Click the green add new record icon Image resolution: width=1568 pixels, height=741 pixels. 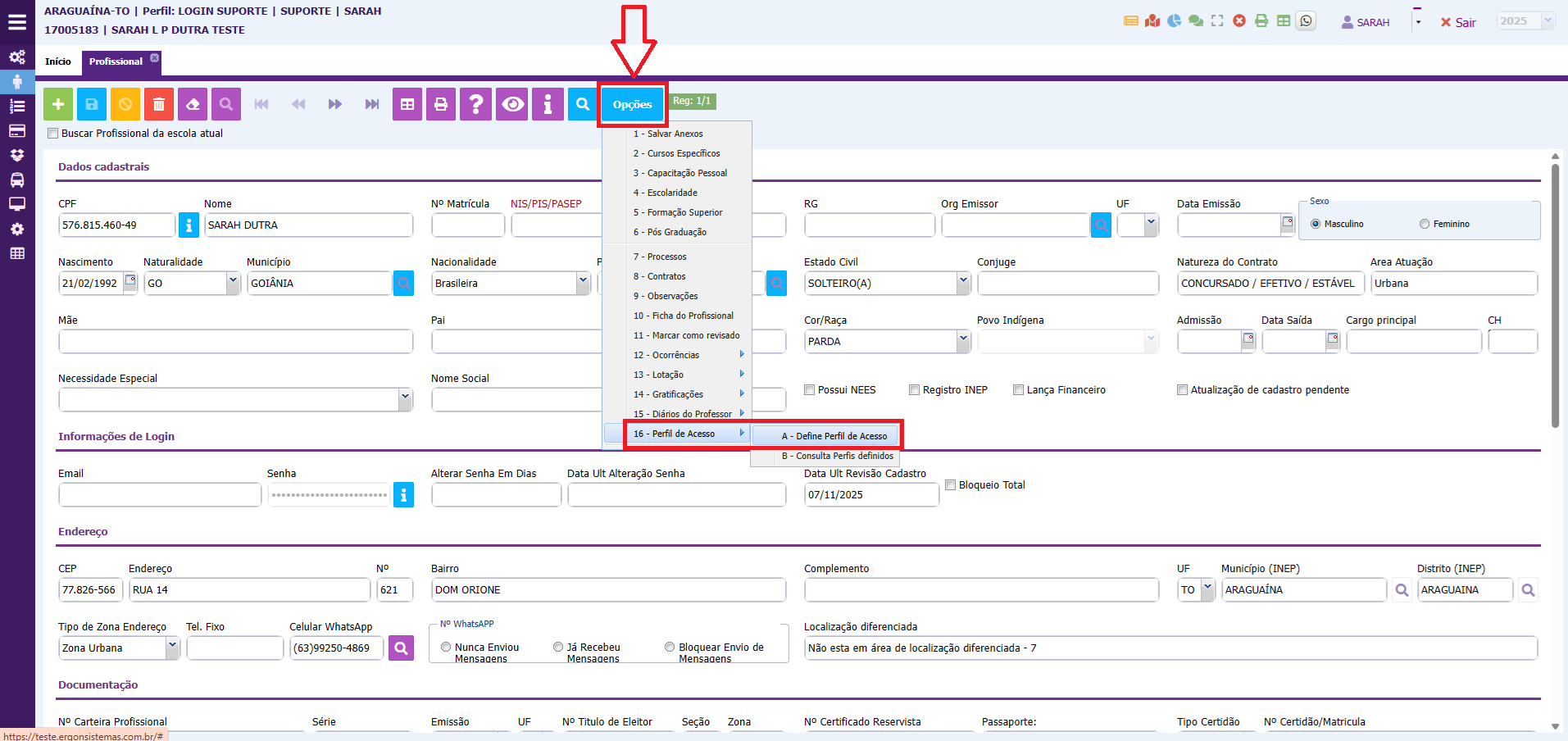(58, 104)
